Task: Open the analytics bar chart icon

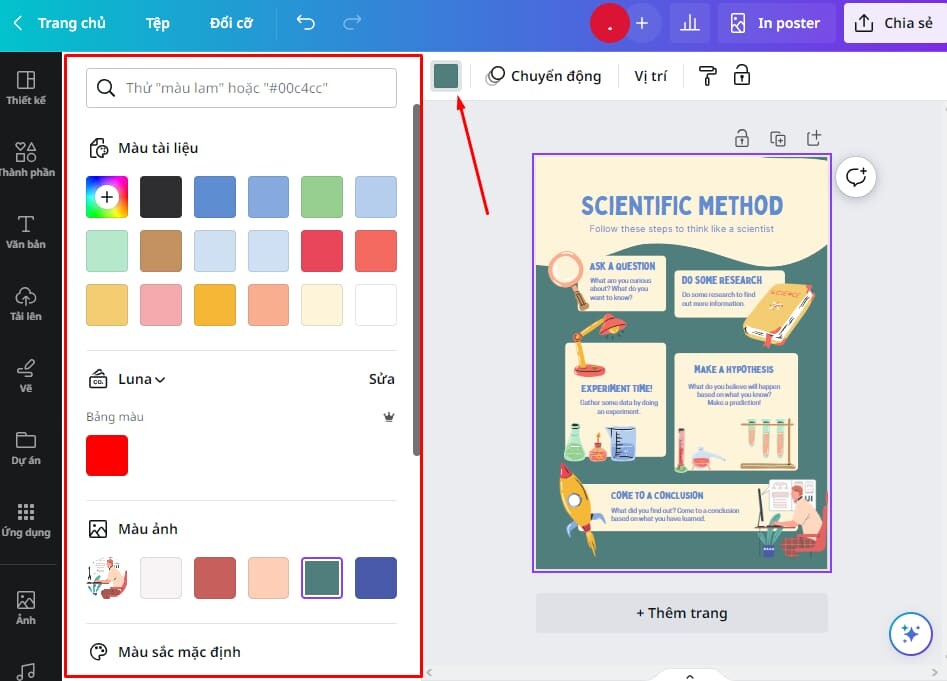Action: click(x=689, y=23)
